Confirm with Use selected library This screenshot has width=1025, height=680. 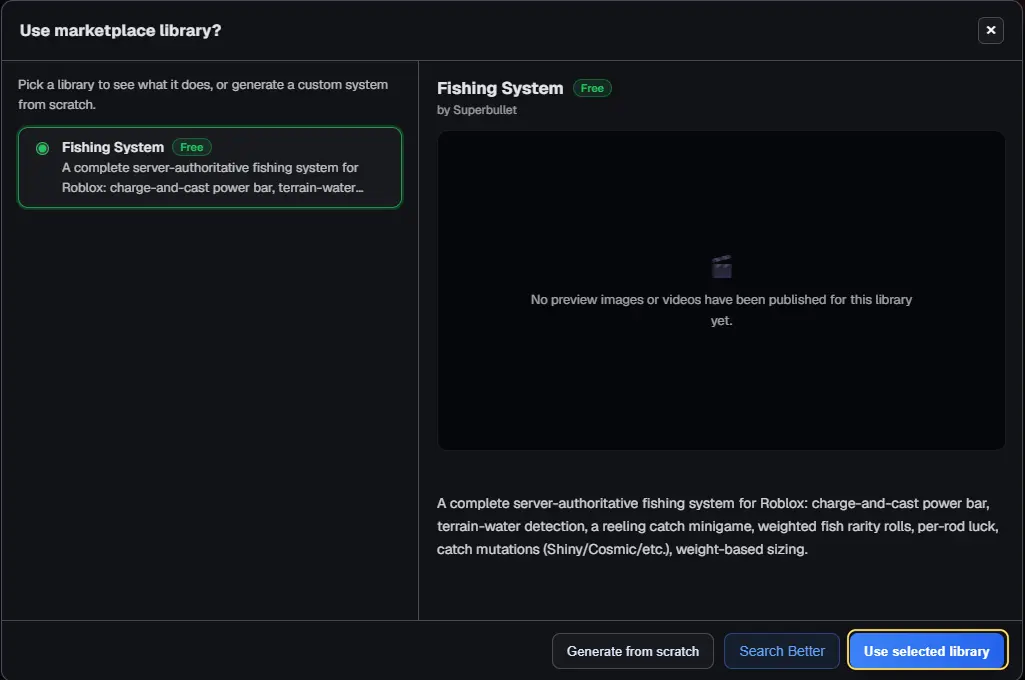(927, 651)
